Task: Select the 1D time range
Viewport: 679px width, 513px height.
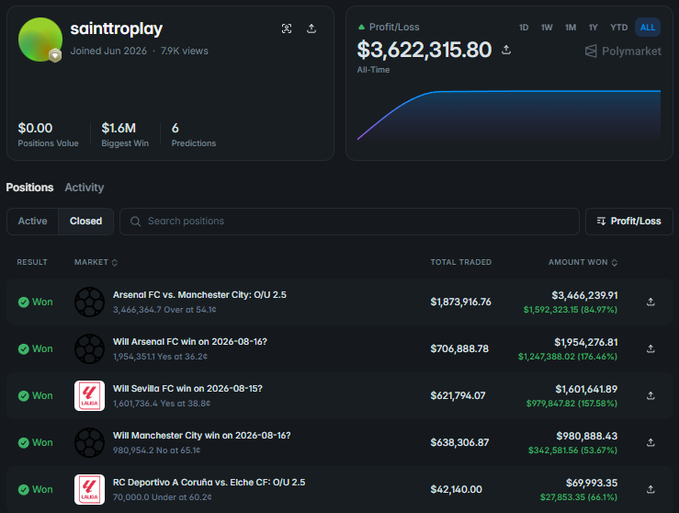Action: (x=524, y=27)
